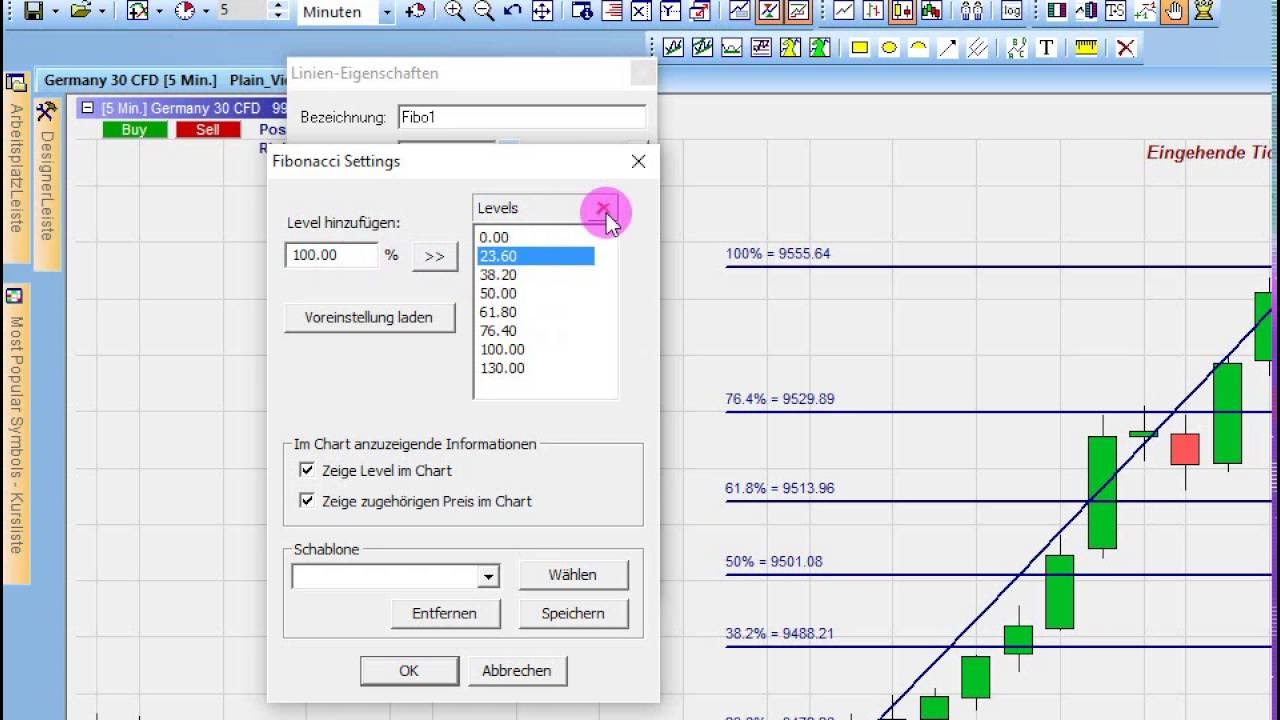Click the Wählen button
Image resolution: width=1280 pixels, height=720 pixels.
573,575
